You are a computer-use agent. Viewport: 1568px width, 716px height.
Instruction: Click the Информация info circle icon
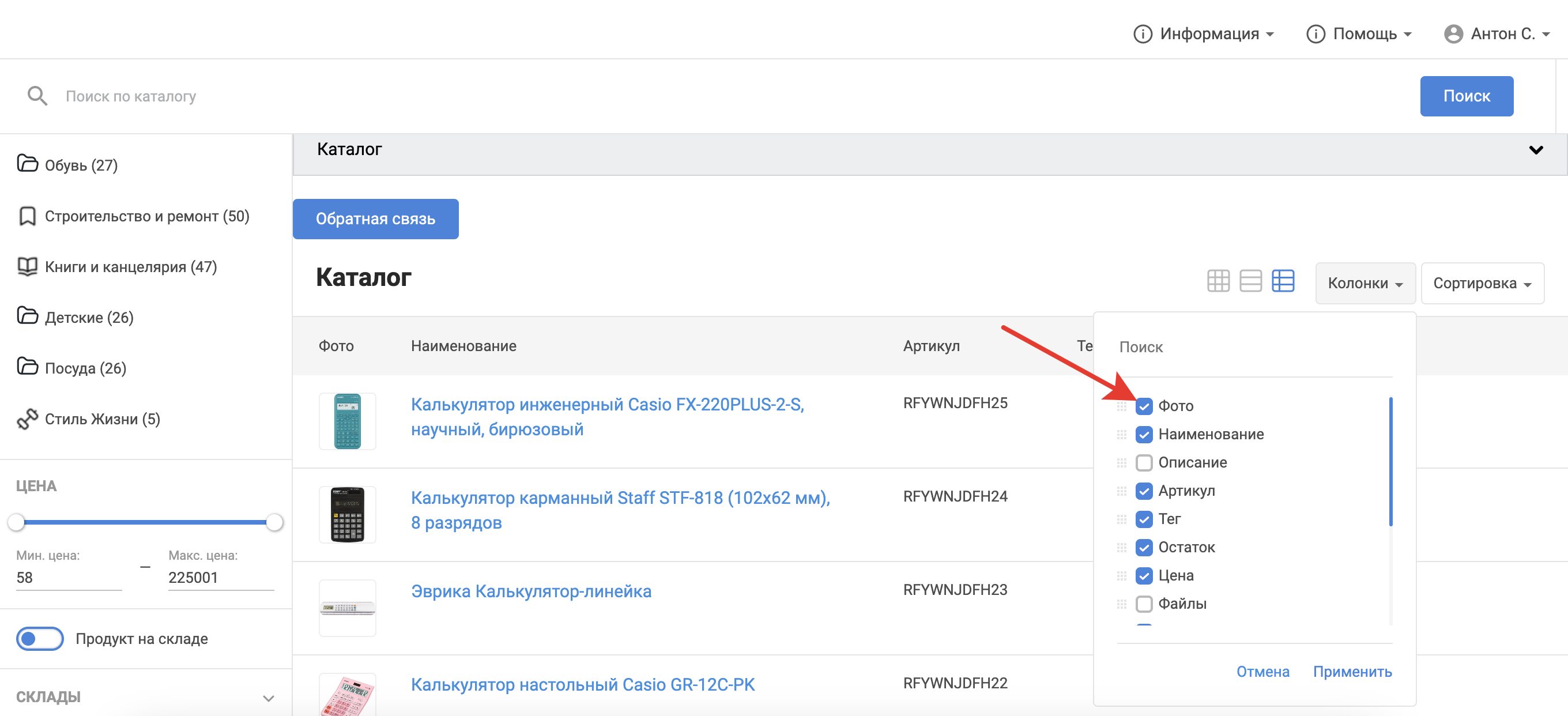pos(1143,34)
